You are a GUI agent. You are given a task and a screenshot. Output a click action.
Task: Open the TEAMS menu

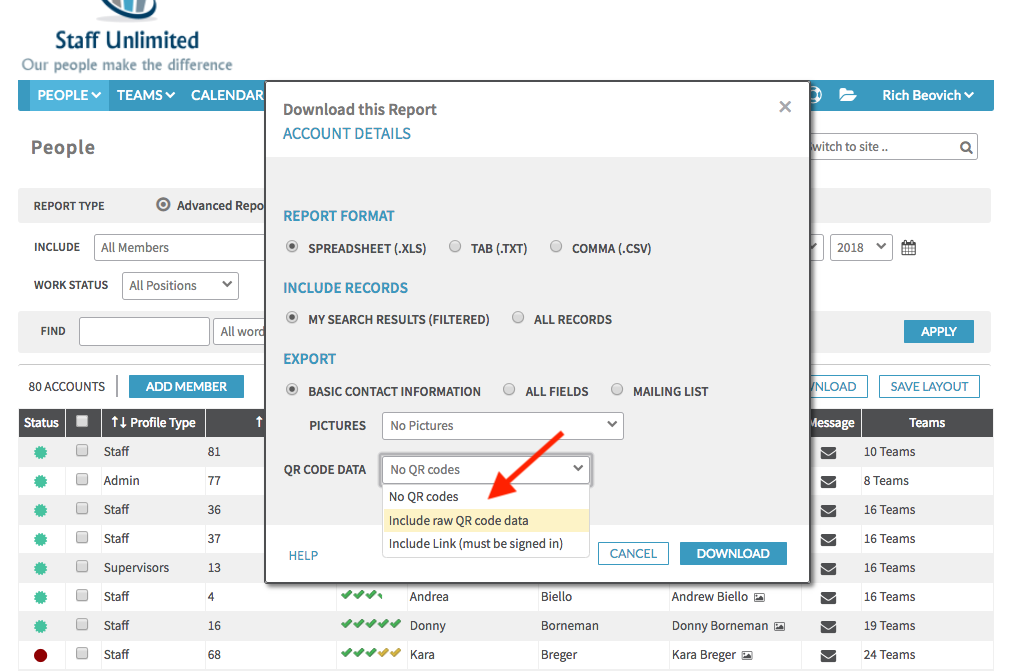tap(146, 96)
